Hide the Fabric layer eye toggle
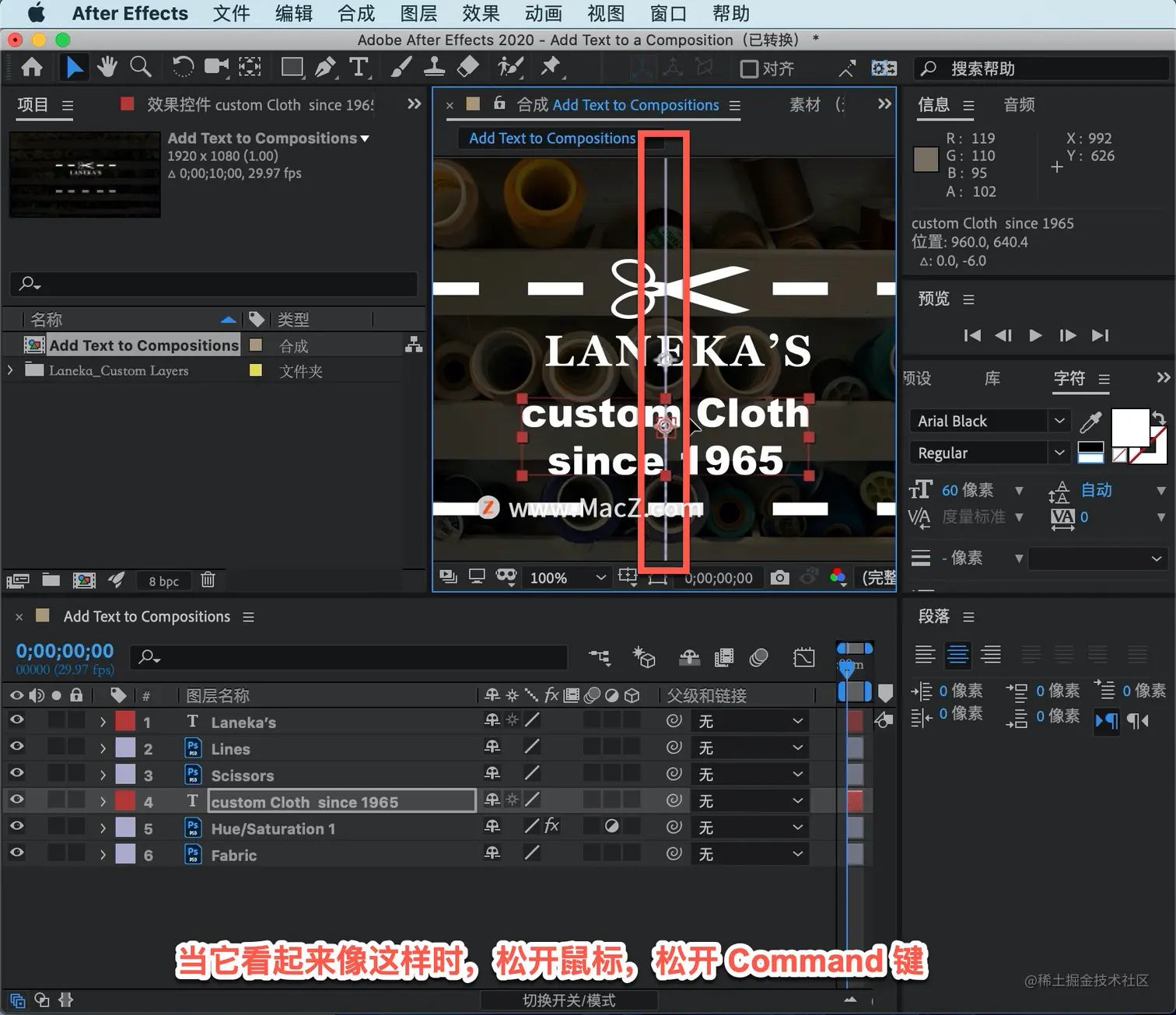Image resolution: width=1176 pixels, height=1015 pixels. click(16, 853)
